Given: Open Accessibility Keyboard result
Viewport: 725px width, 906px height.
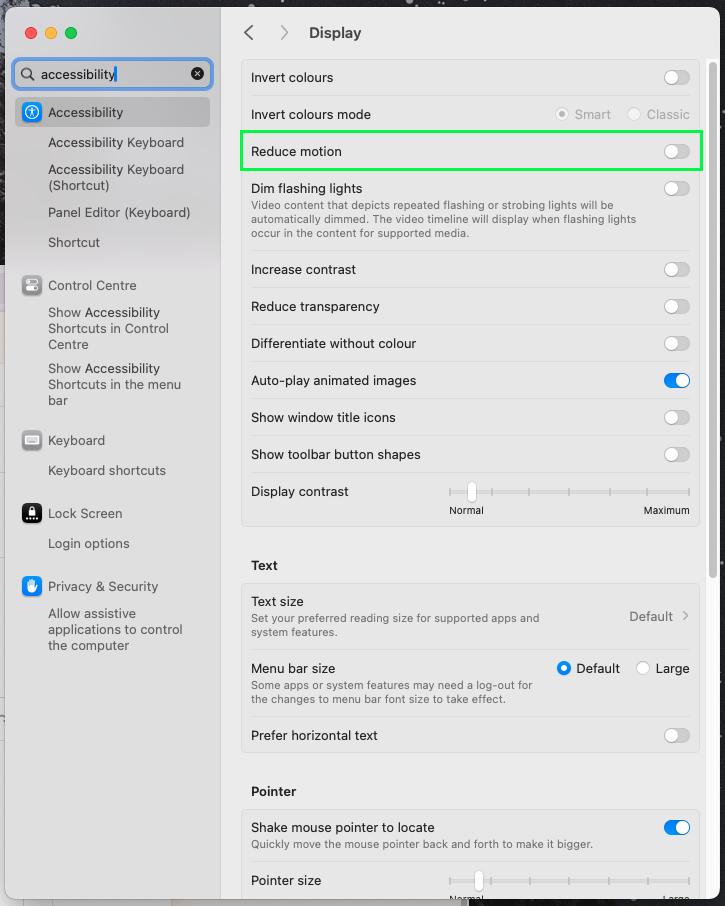Looking at the screenshot, I should [x=116, y=142].
